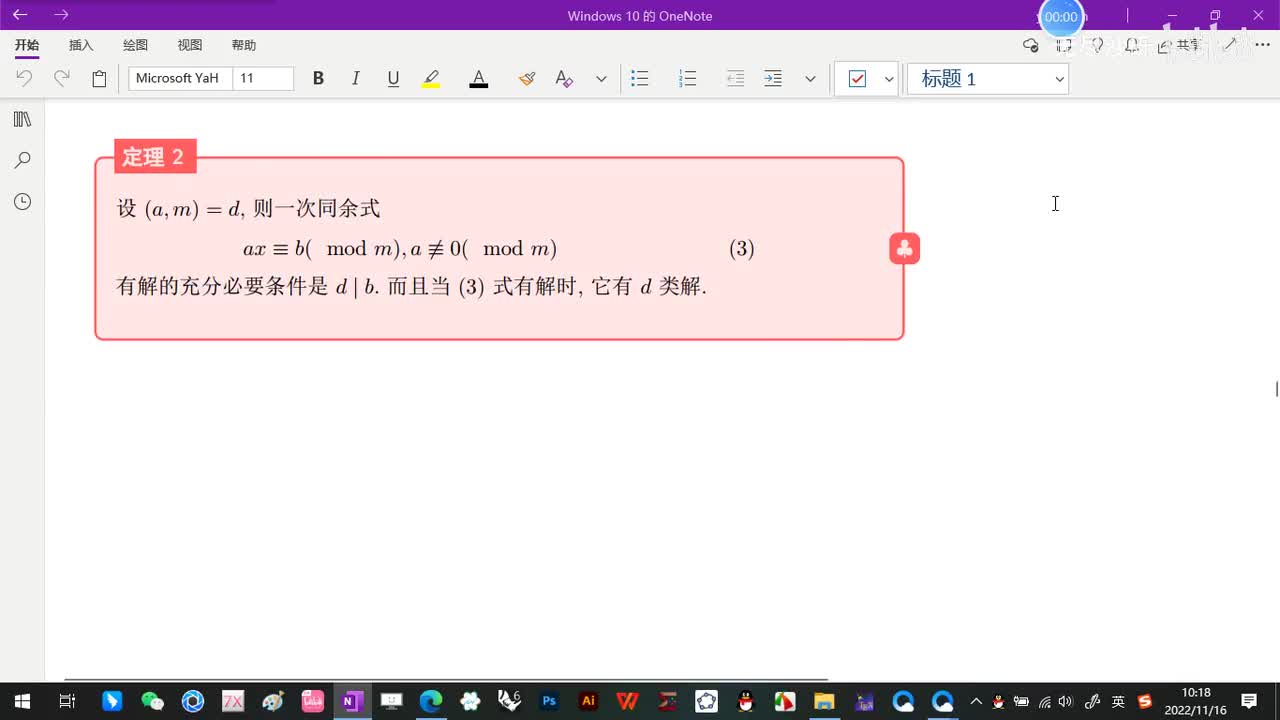The image size is (1280, 720).
Task: Navigate forward with the right arrow
Action: (62, 15)
